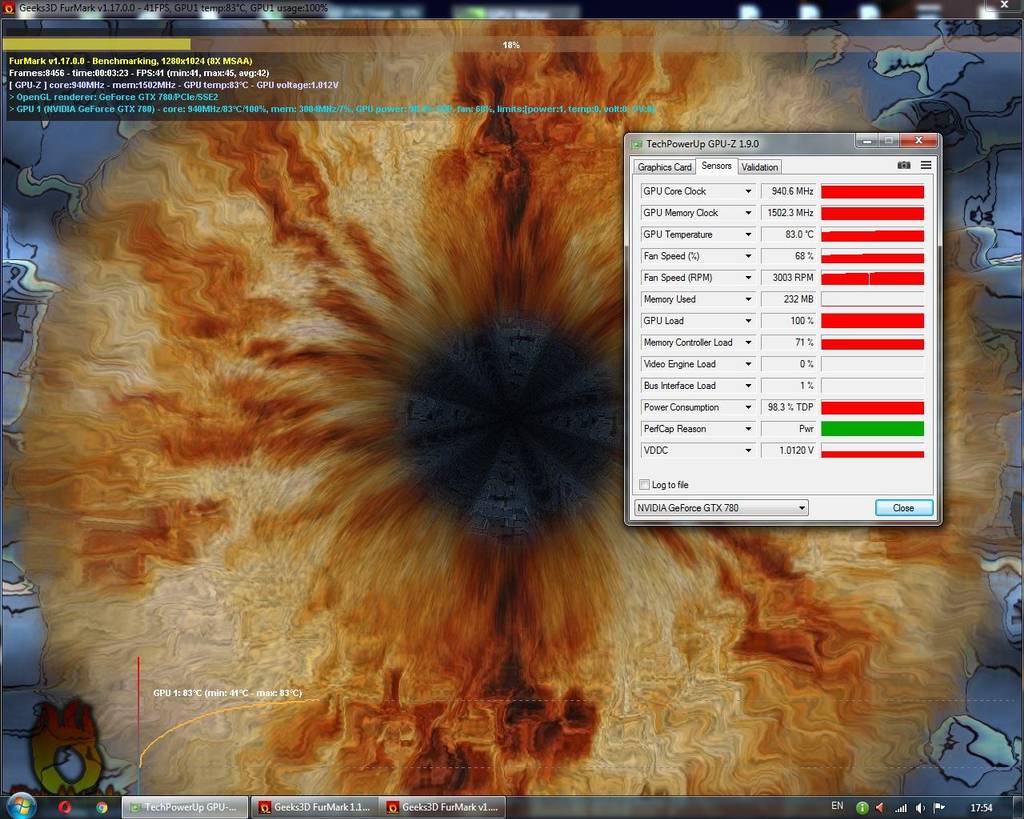Open the NVIDIA GeForce GTX 780 selector
The height and width of the screenshot is (819, 1024).
click(x=721, y=507)
